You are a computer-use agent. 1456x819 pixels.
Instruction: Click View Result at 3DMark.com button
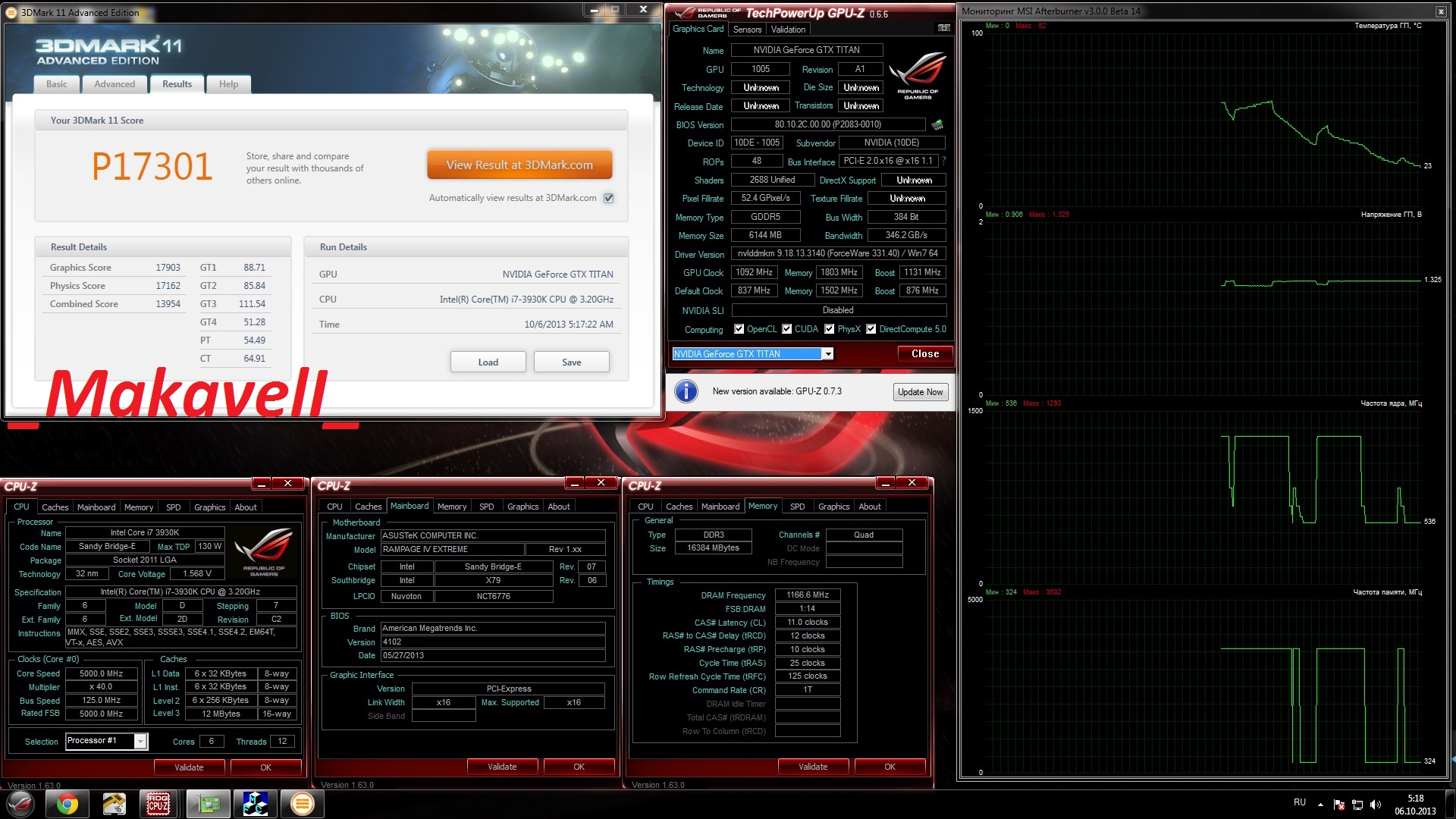click(x=519, y=165)
